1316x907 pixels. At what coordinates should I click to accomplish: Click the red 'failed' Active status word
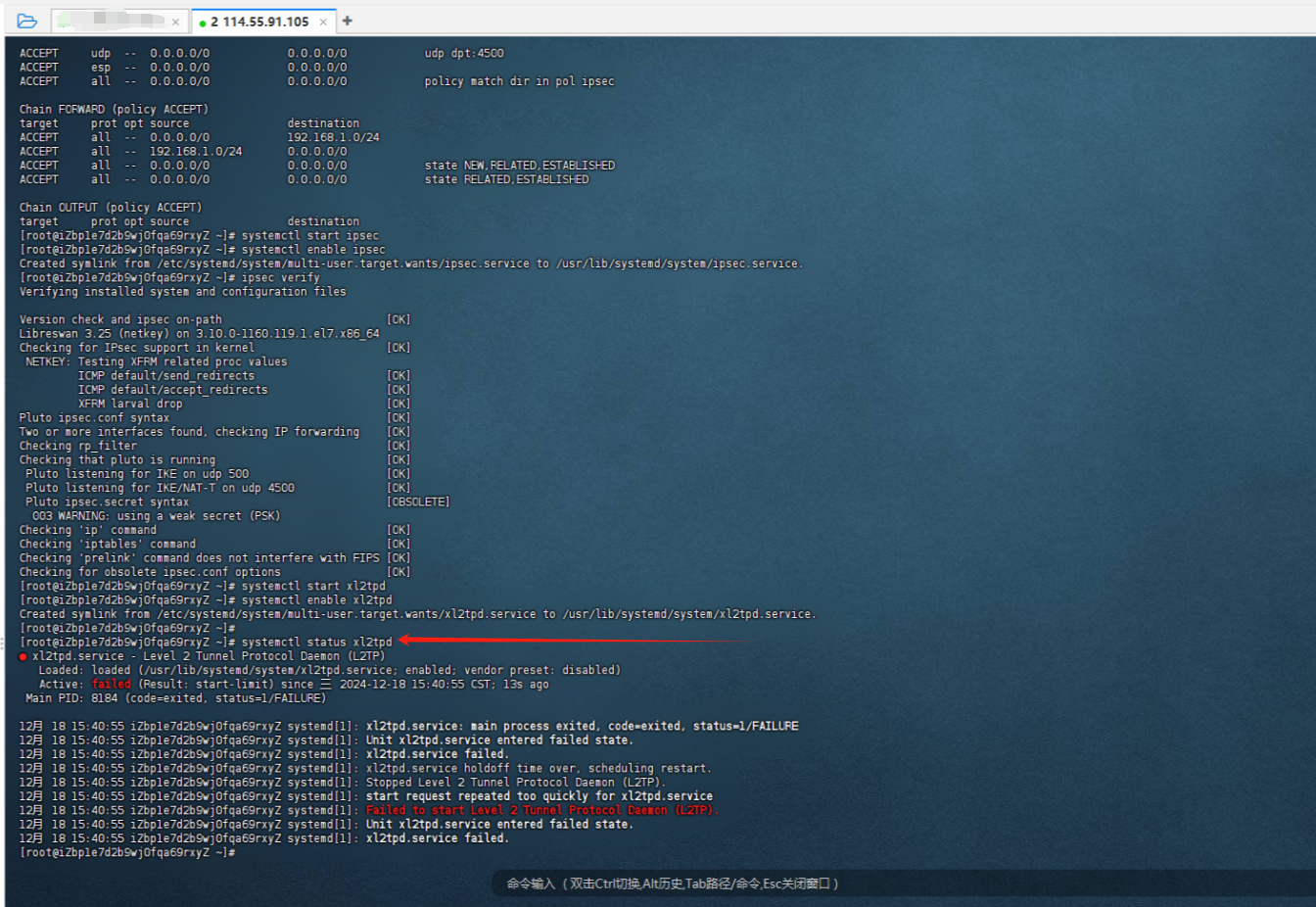tap(111, 685)
